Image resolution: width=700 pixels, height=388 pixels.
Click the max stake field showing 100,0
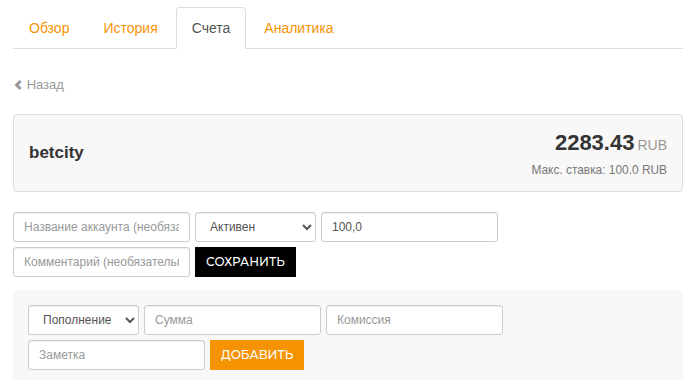tap(409, 227)
